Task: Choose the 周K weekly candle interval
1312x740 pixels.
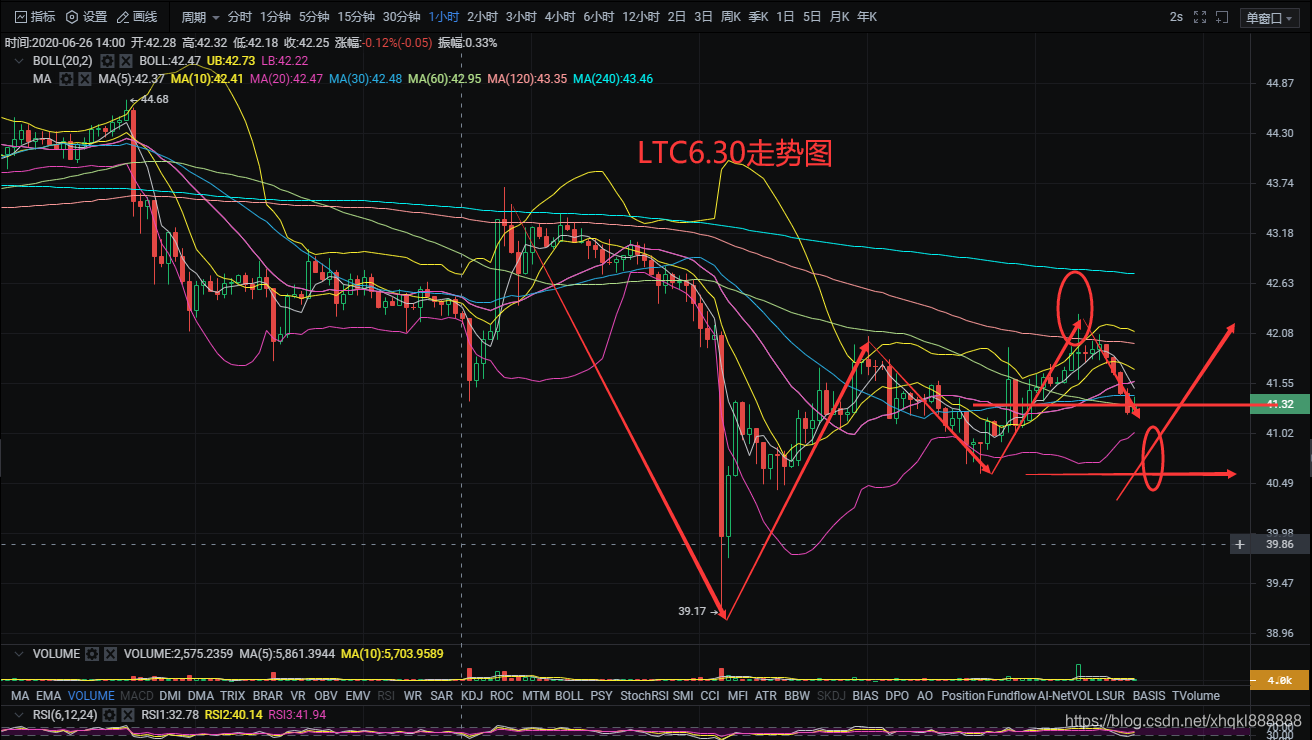Action: [731, 17]
